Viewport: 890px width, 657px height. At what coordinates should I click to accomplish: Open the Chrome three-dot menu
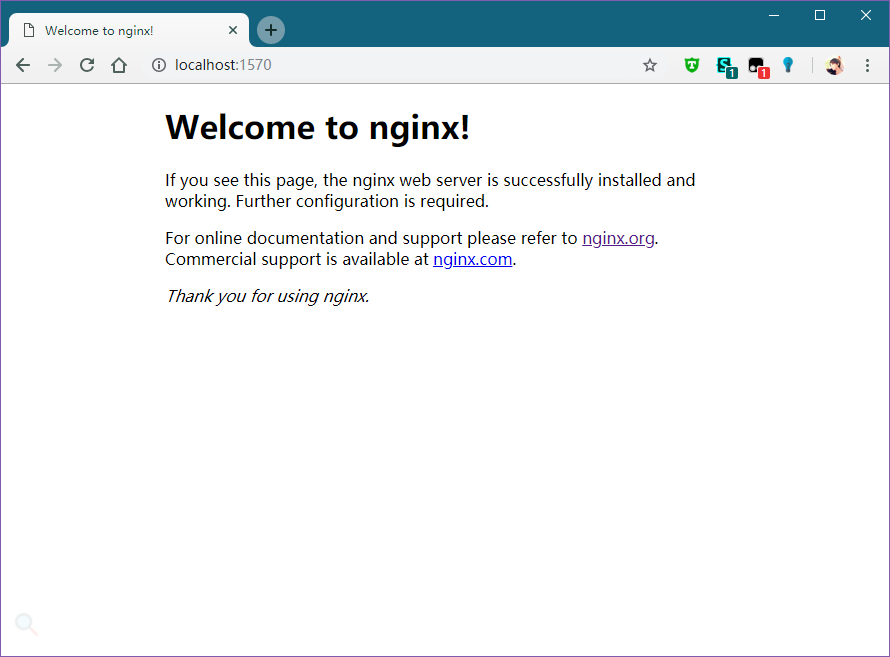pos(867,65)
